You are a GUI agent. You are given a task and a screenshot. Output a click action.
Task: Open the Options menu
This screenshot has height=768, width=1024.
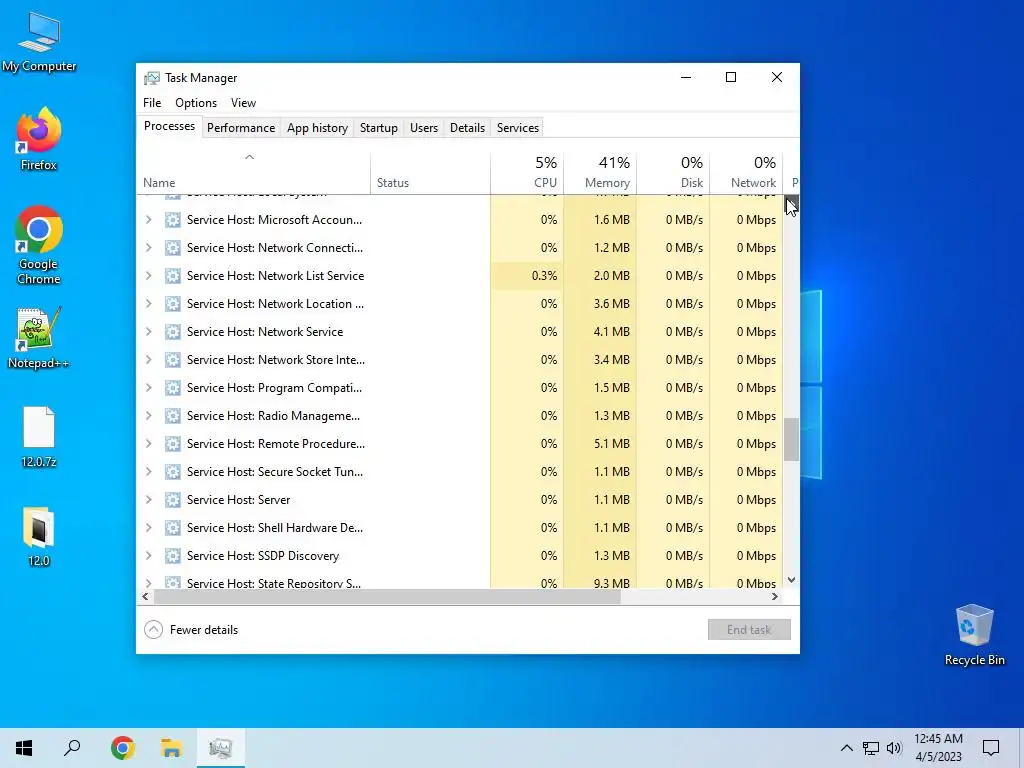coord(196,103)
